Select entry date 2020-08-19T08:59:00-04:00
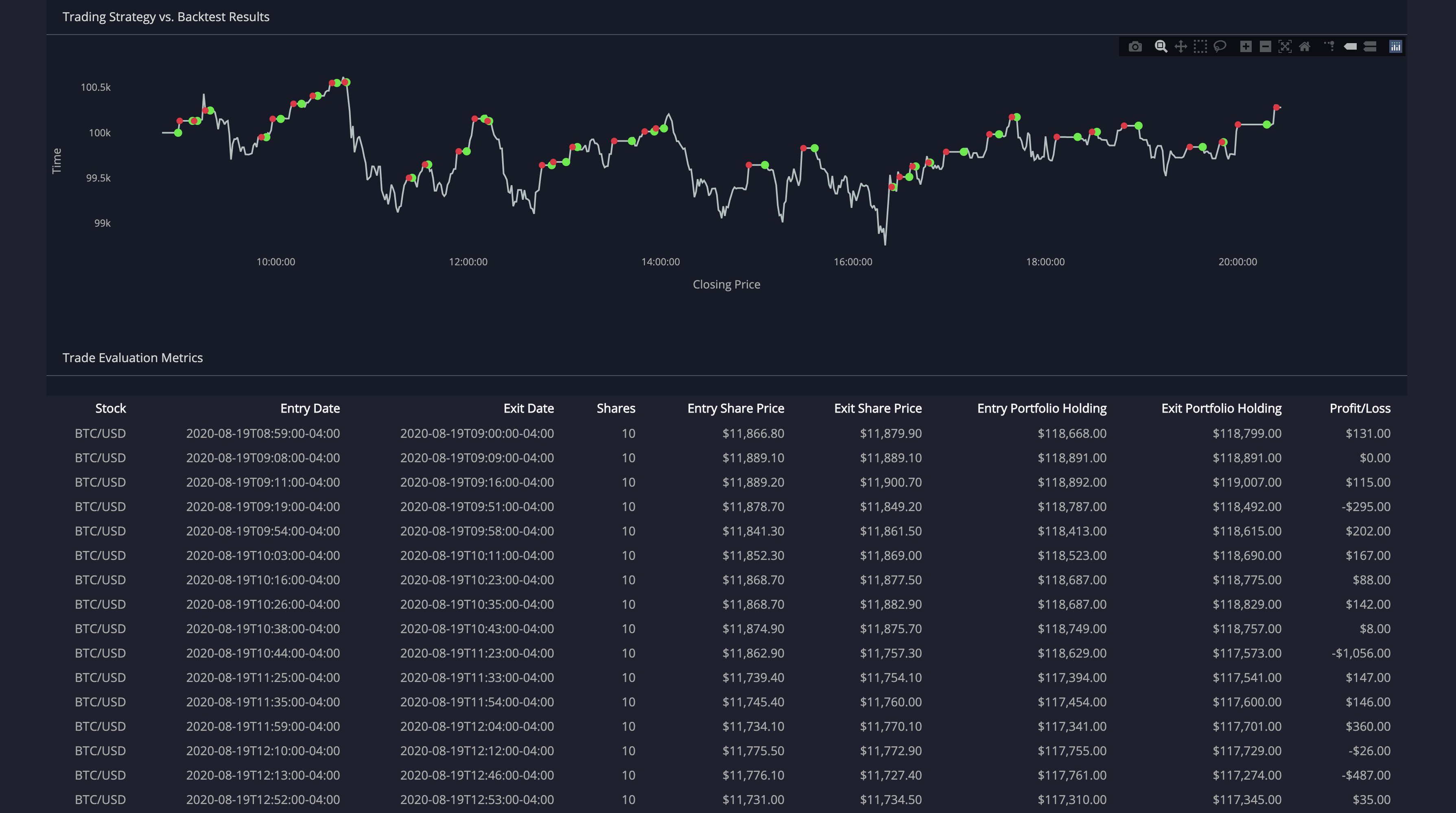1456x813 pixels. [263, 434]
